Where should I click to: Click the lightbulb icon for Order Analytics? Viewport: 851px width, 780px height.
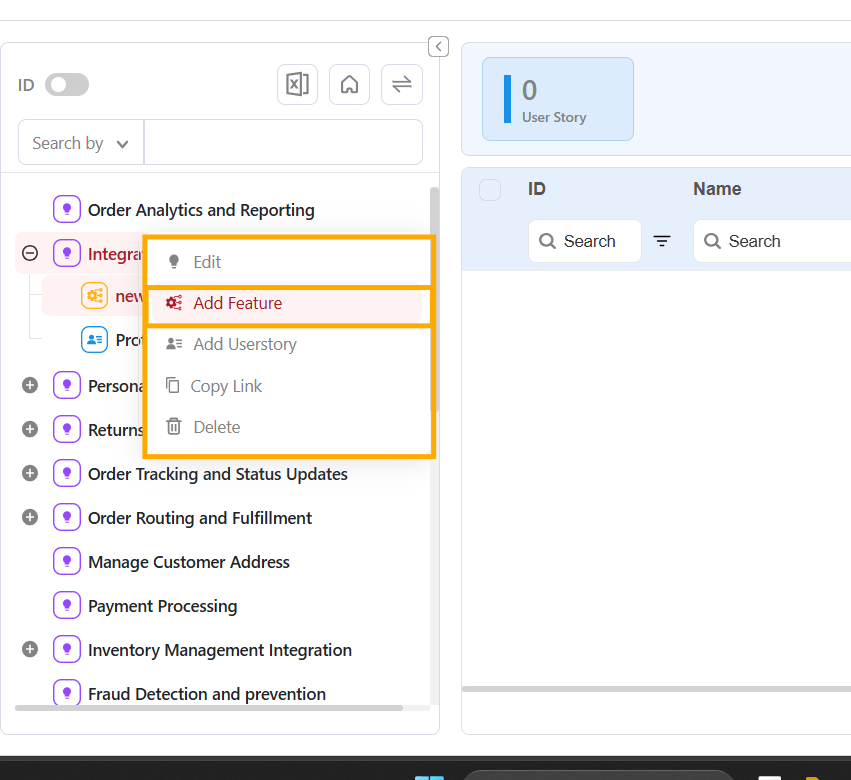tap(67, 210)
